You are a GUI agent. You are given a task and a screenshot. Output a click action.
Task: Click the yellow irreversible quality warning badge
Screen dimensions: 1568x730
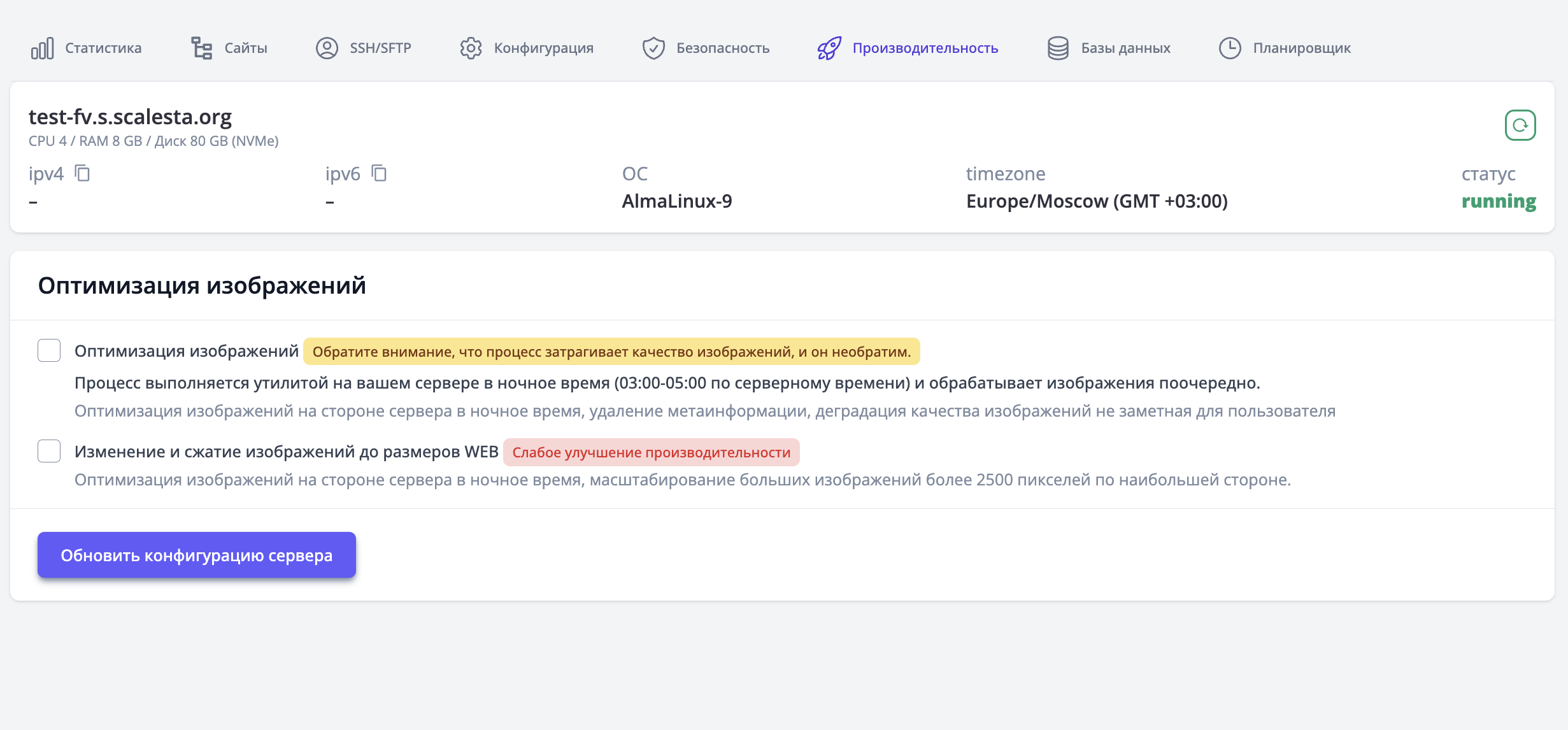pyautogui.click(x=611, y=352)
